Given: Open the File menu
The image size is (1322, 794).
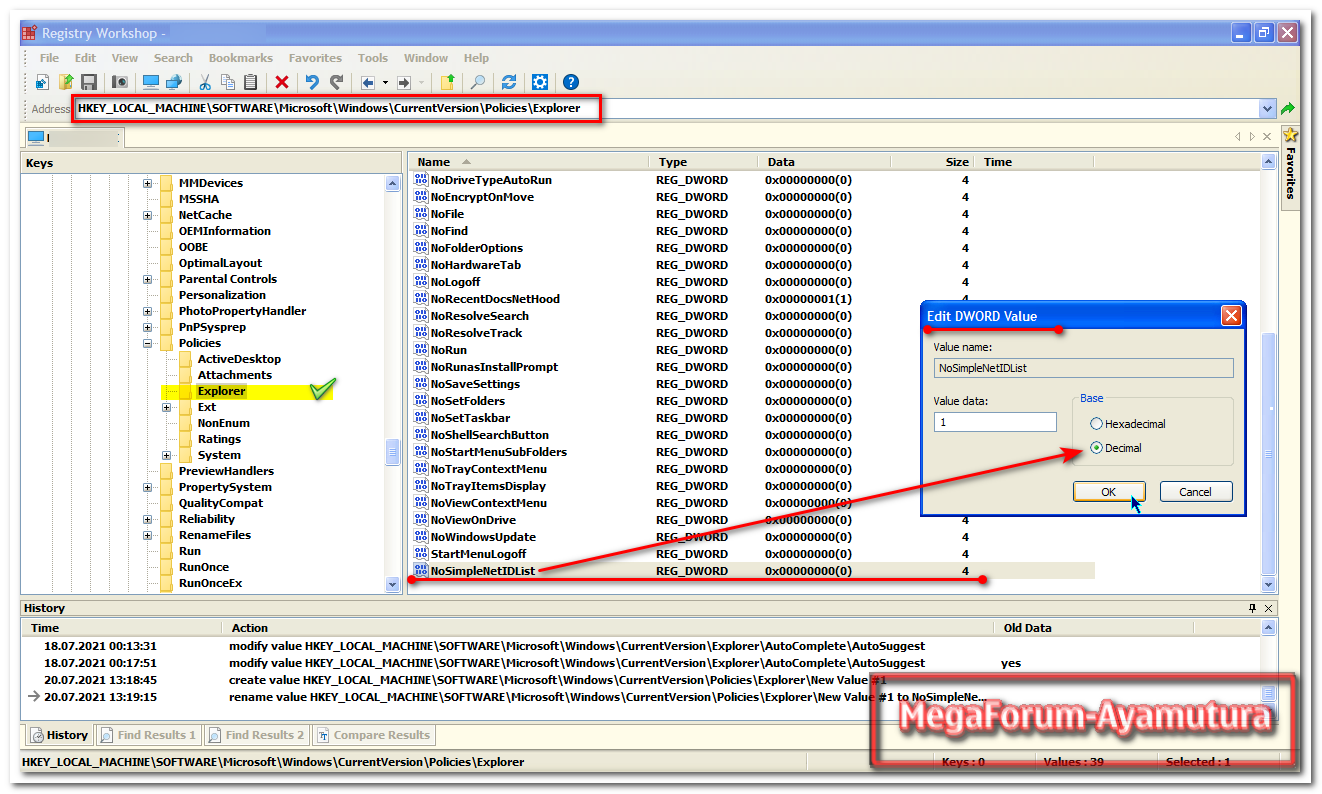Looking at the screenshot, I should [49, 58].
